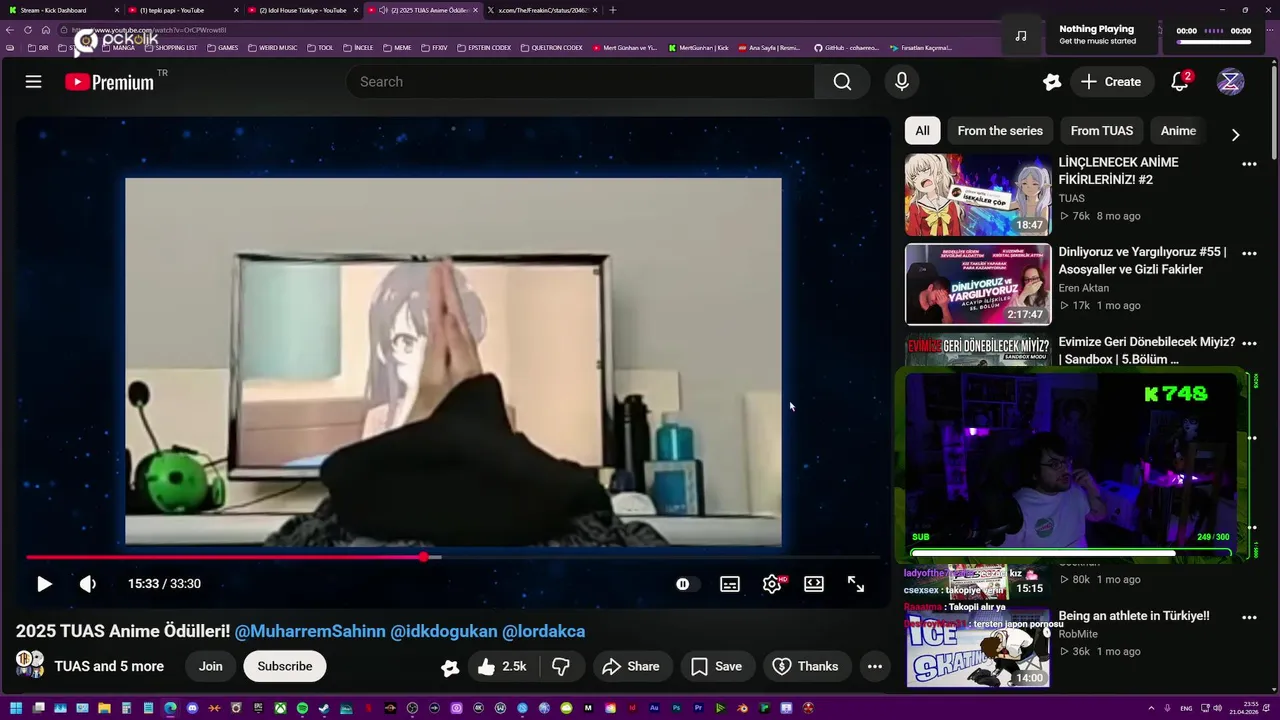Screen dimensions: 1280x720
Task: Like the video with 2.5k likes
Action: coord(502,666)
